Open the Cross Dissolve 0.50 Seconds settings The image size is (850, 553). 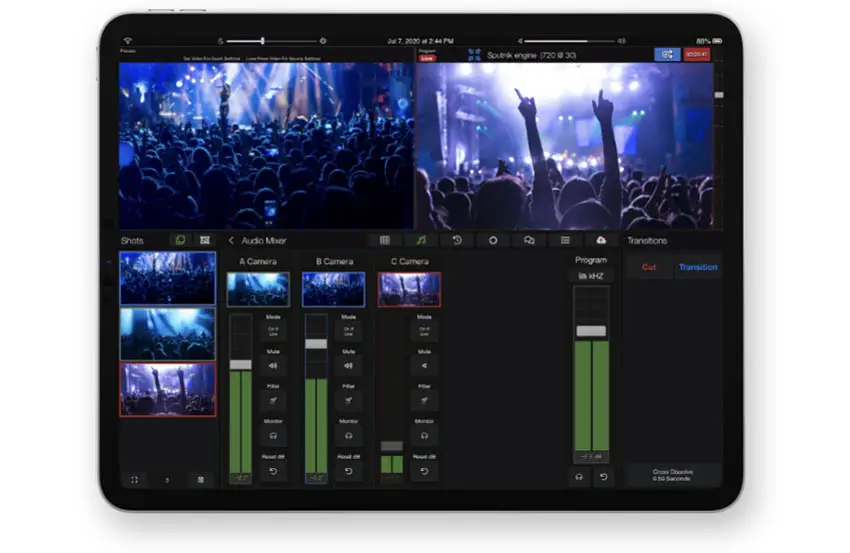(x=673, y=475)
